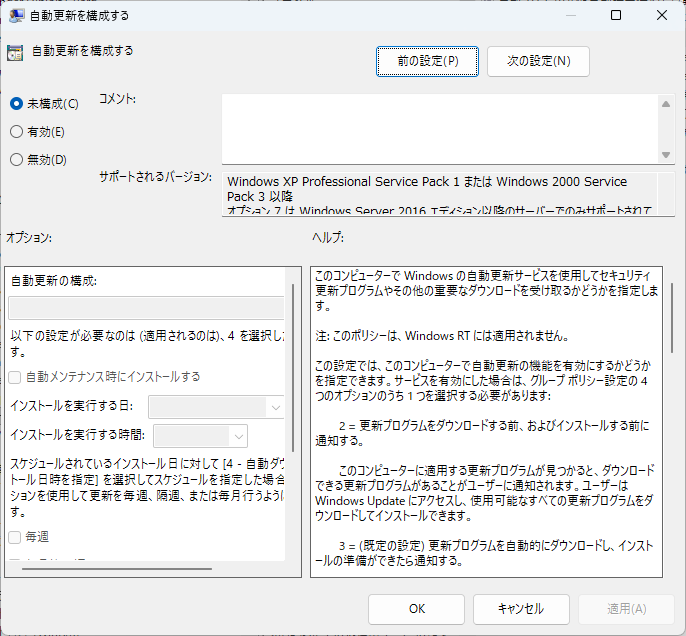Open the インストールを実行する日 dropdown
Viewport: 686px width, 636px height.
[217, 407]
